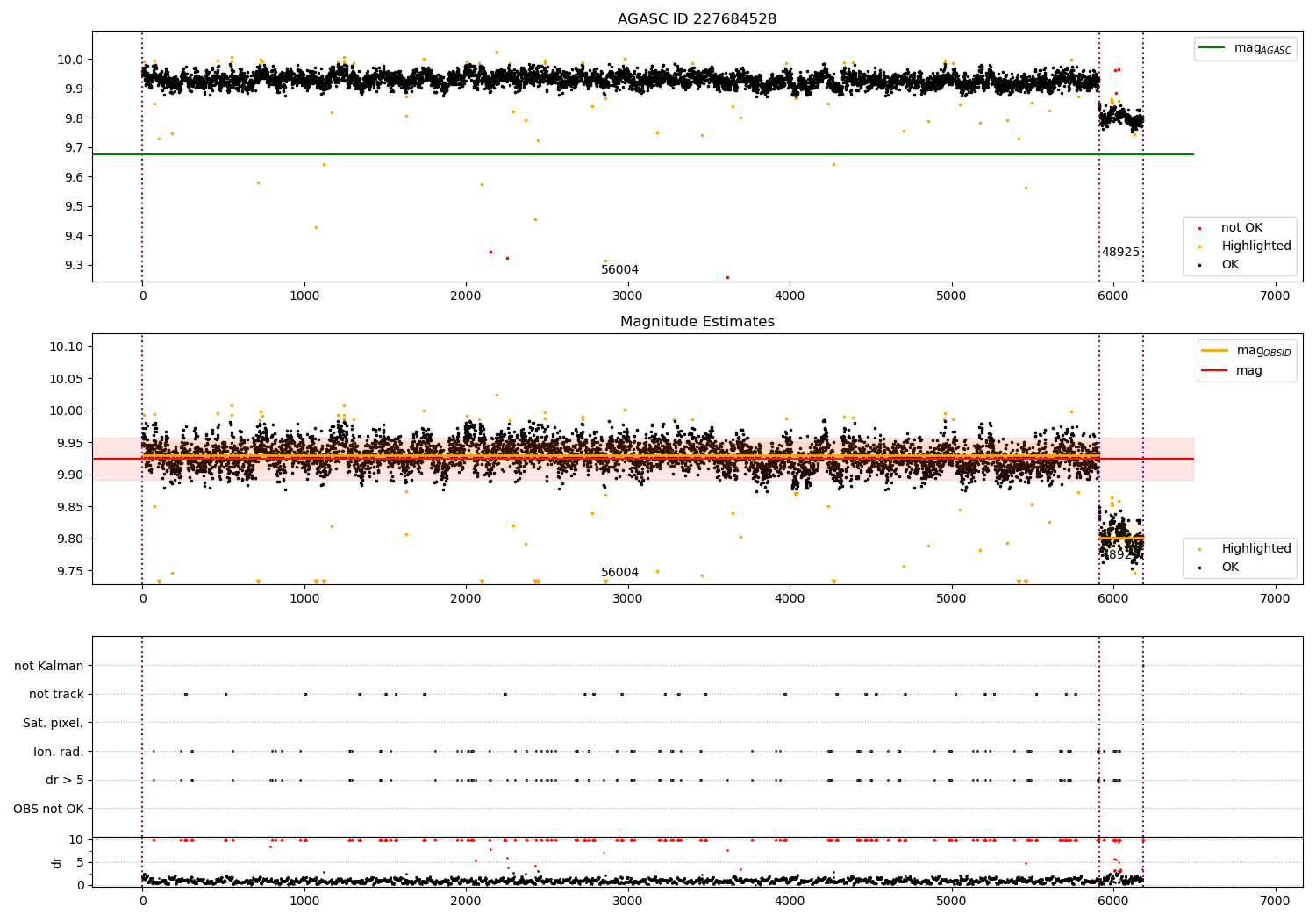Click the red 'mag' legend entry in middle plot
Image resolution: width=1316 pixels, height=921 pixels.
[1232, 371]
